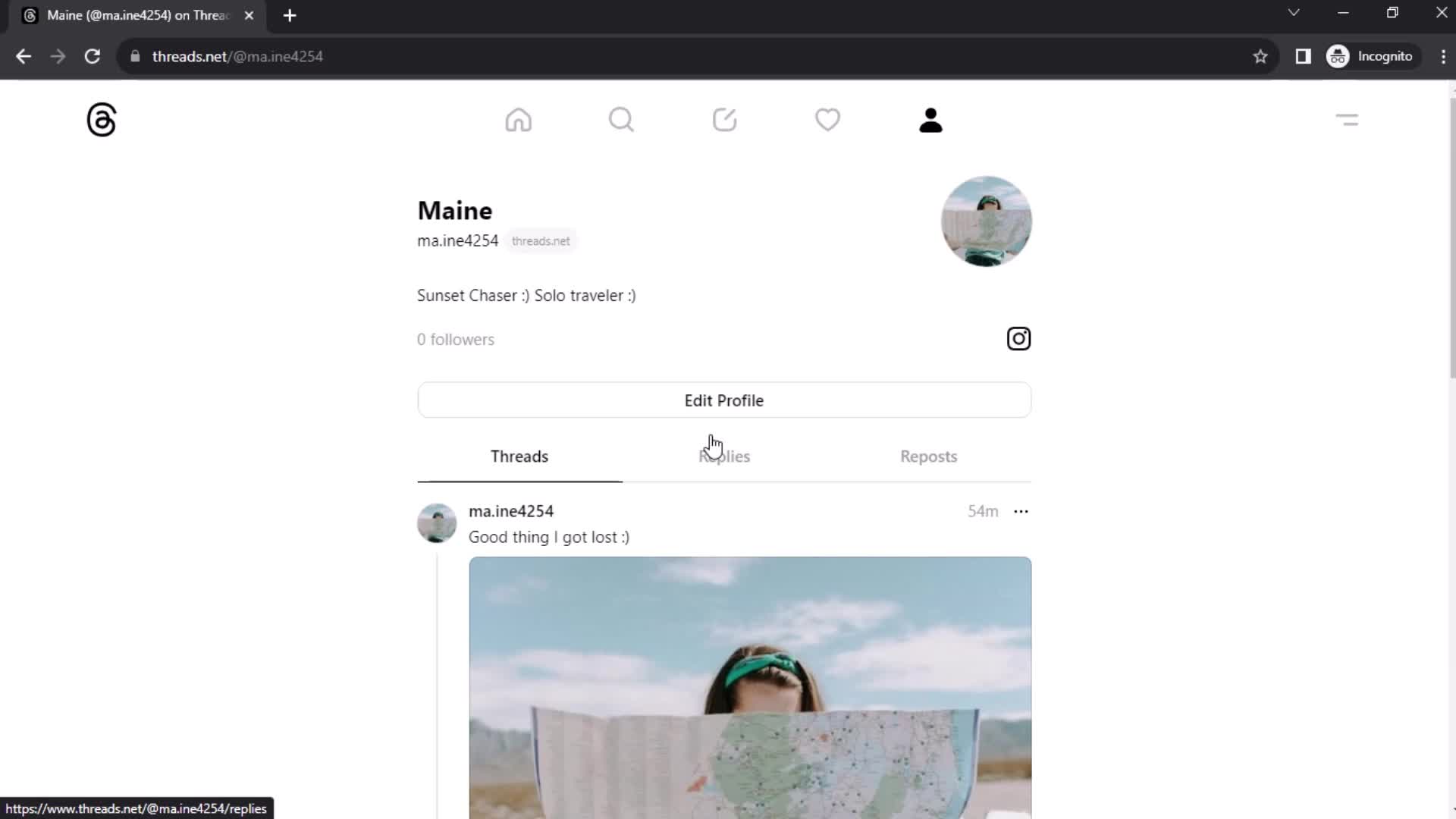Switch to the Reposts tab

[x=928, y=456]
